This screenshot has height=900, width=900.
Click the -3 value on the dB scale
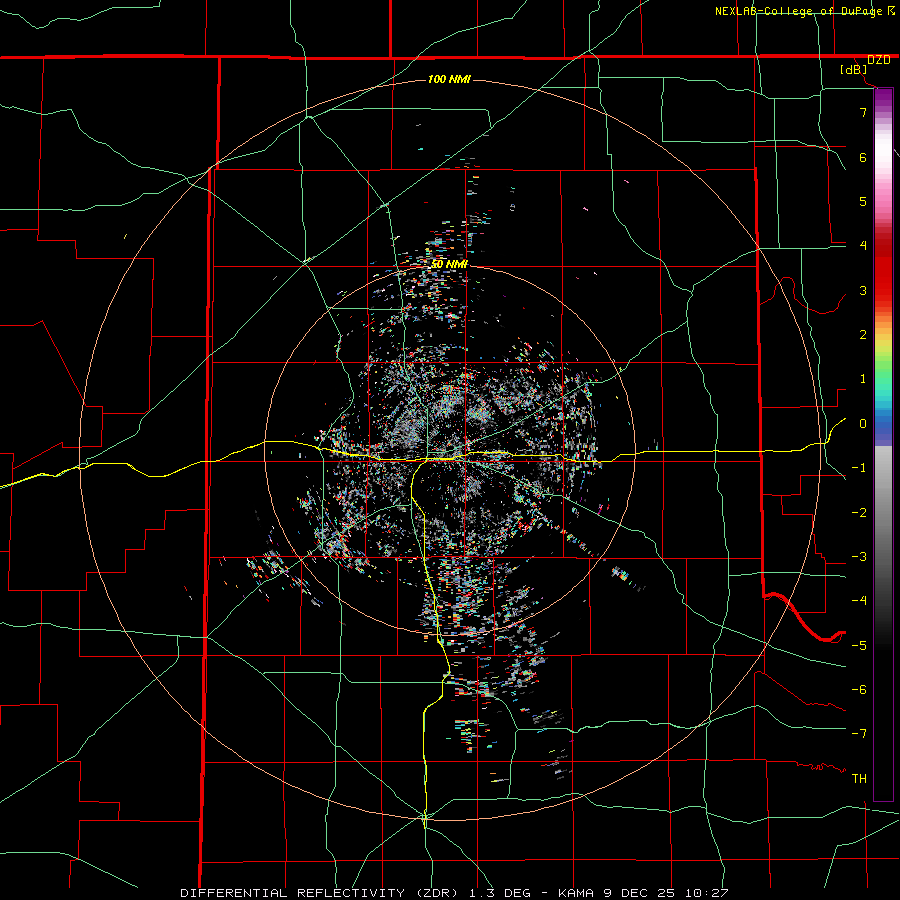coord(859,557)
